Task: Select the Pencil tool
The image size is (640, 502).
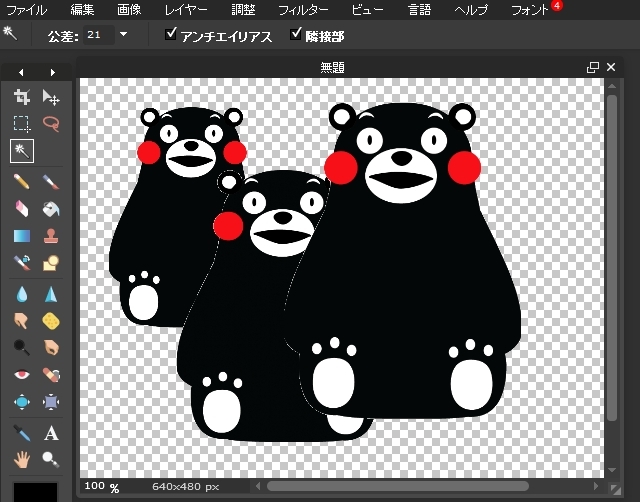Action: click(x=22, y=182)
